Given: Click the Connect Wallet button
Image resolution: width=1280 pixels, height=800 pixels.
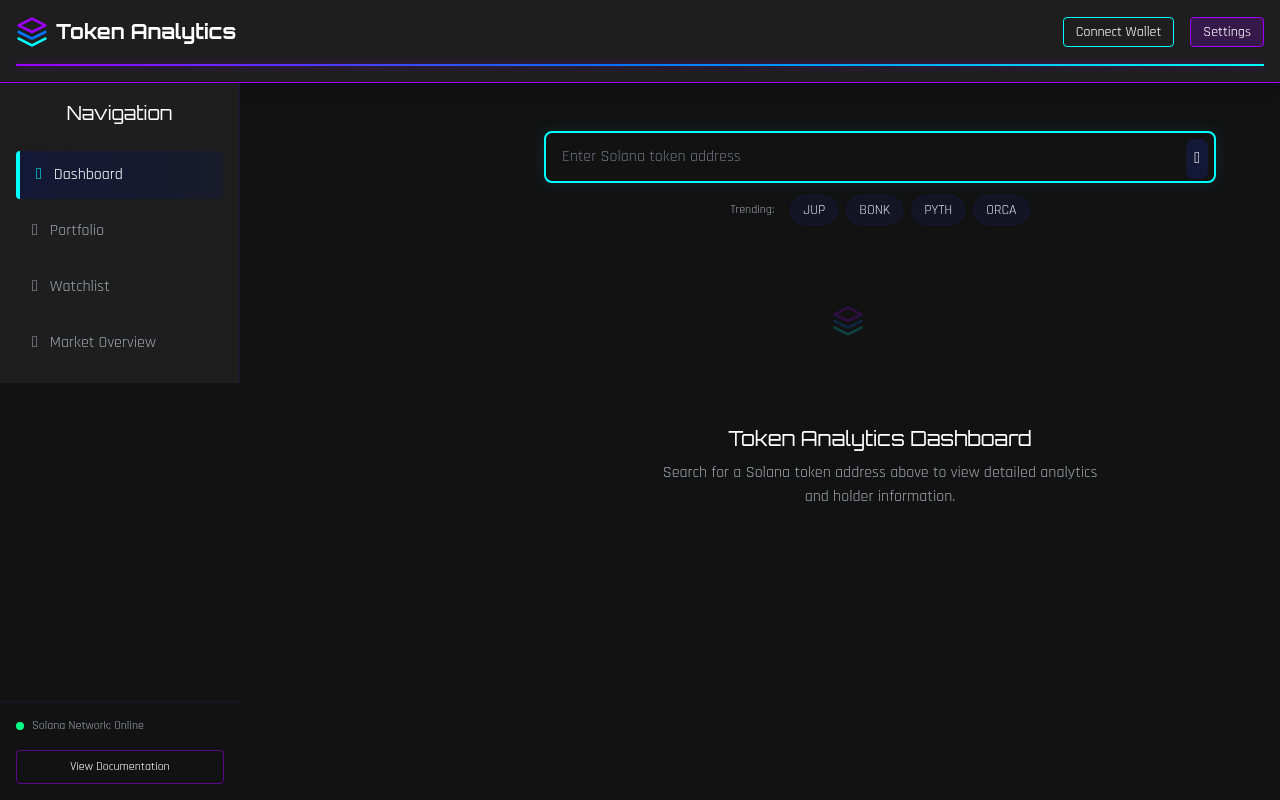Looking at the screenshot, I should 1118,32.
